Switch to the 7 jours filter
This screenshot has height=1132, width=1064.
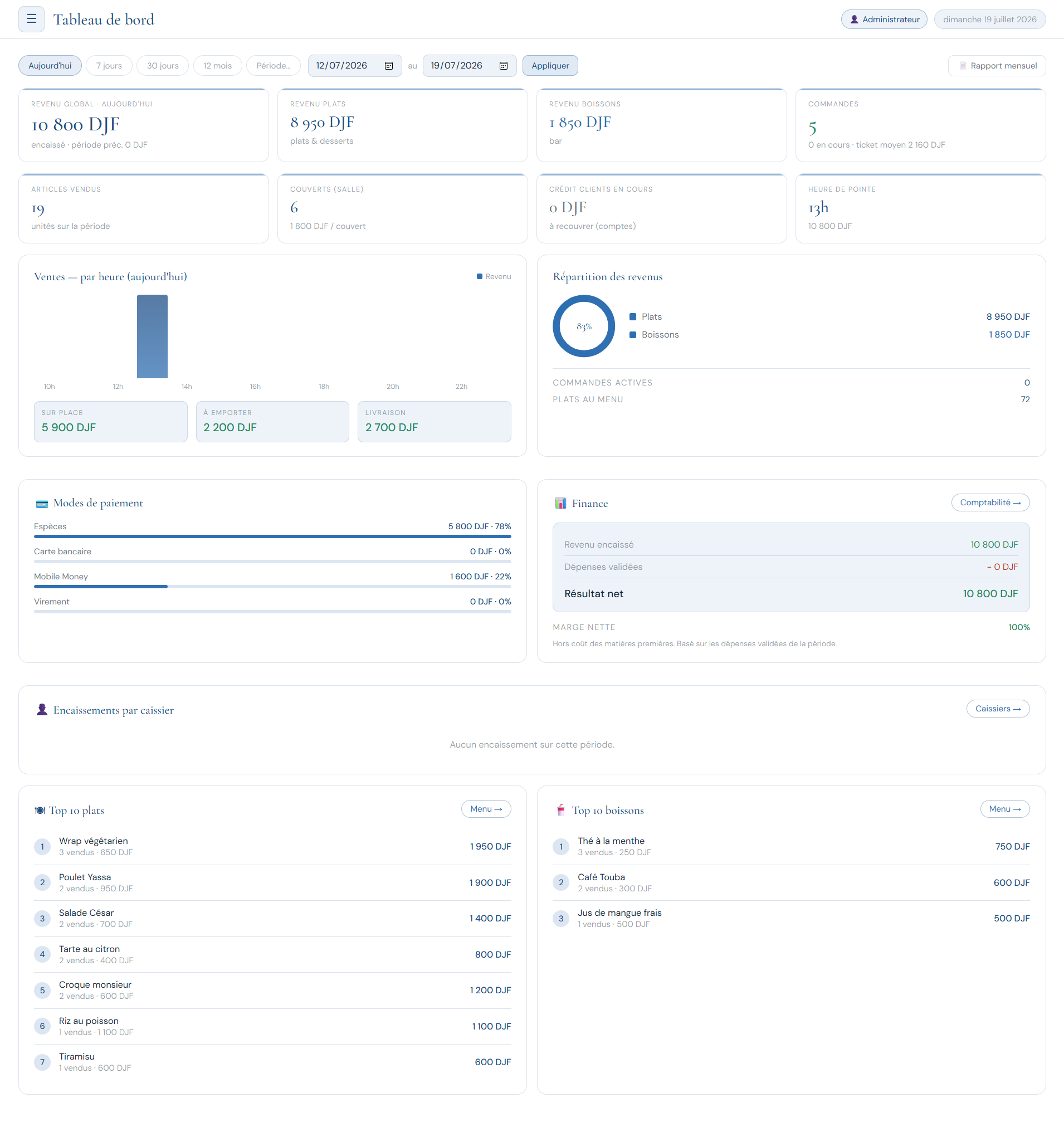109,66
